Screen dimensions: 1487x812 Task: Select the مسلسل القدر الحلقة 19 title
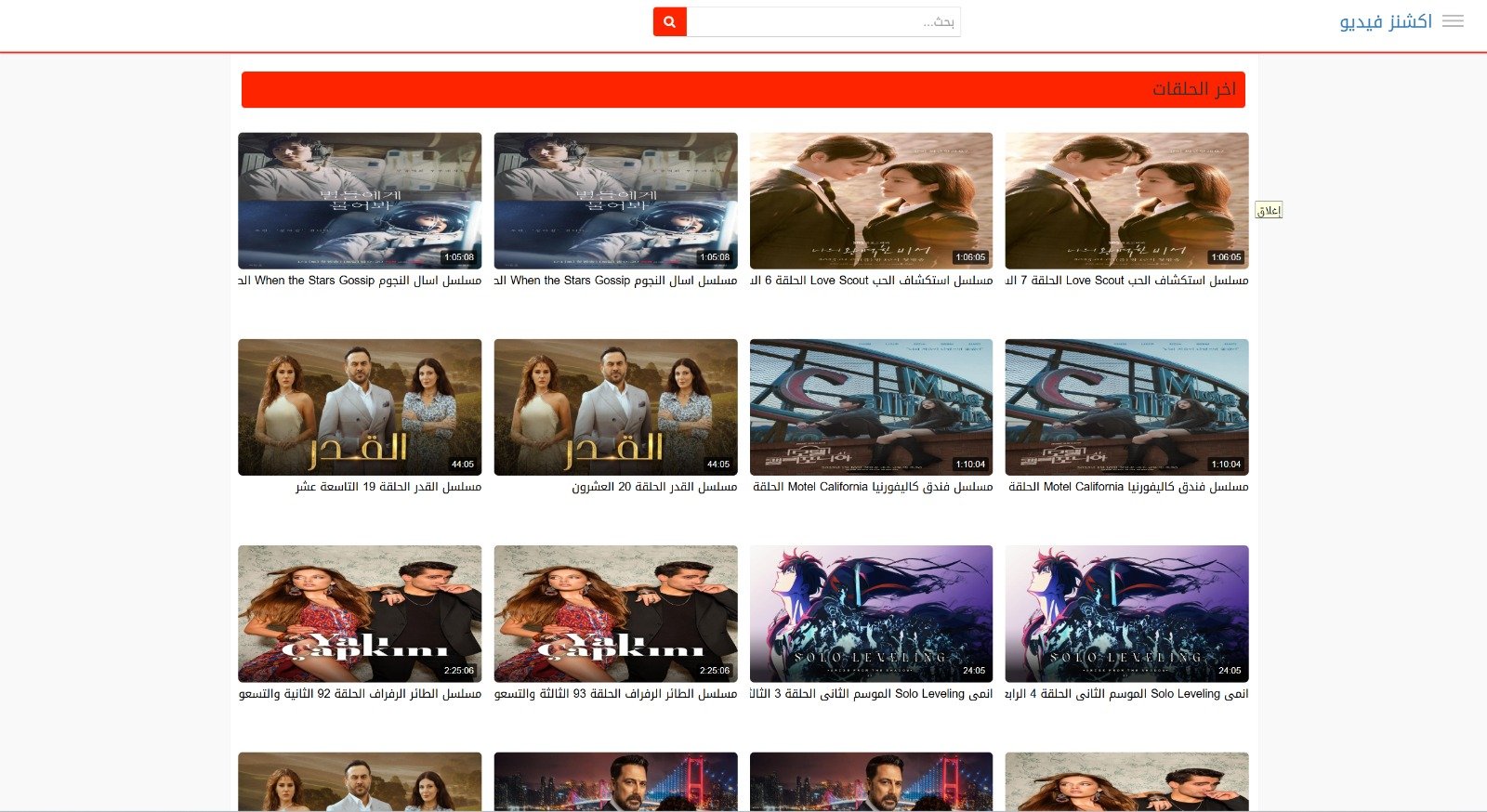(x=388, y=487)
